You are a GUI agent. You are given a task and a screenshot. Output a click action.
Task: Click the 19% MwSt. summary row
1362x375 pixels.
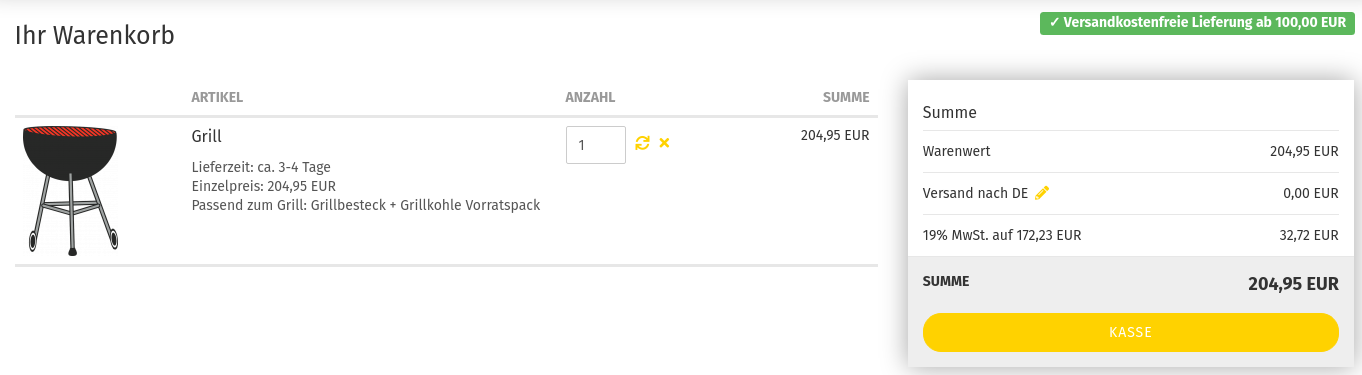(x=1130, y=236)
